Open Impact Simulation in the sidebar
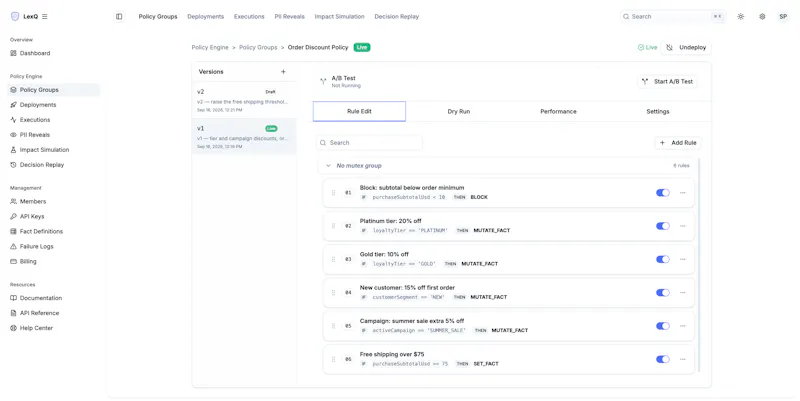Screen dimensions: 800x401 (53, 149)
